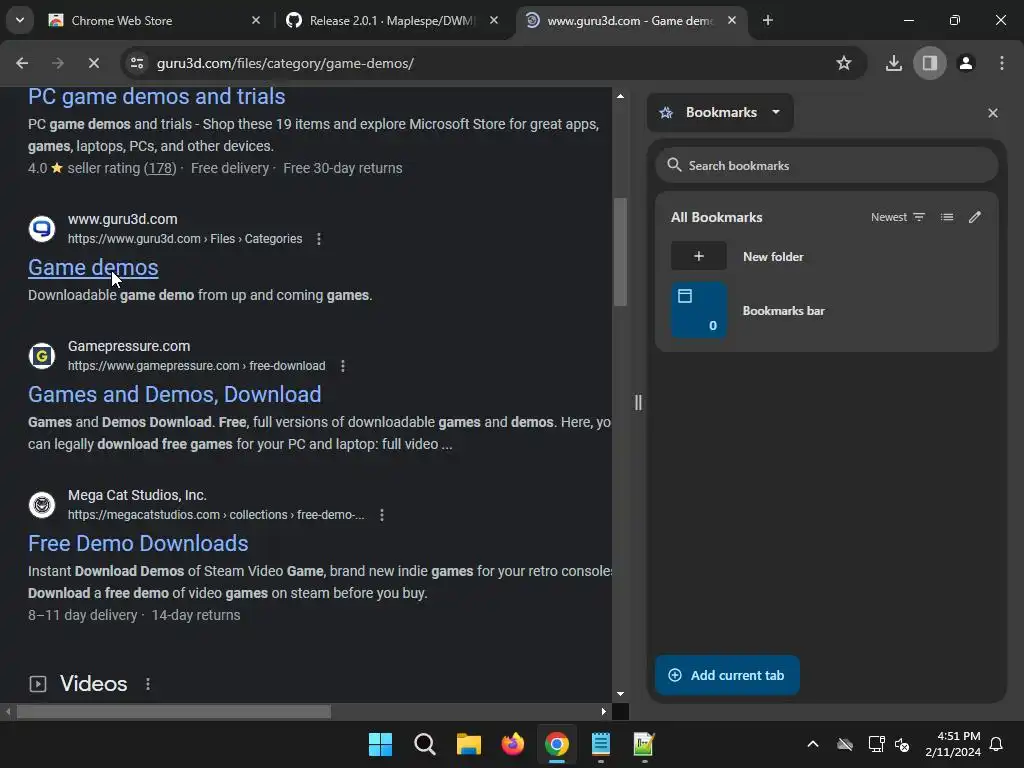Open Windows taskbar Search
The width and height of the screenshot is (1024, 768).
pos(424,744)
